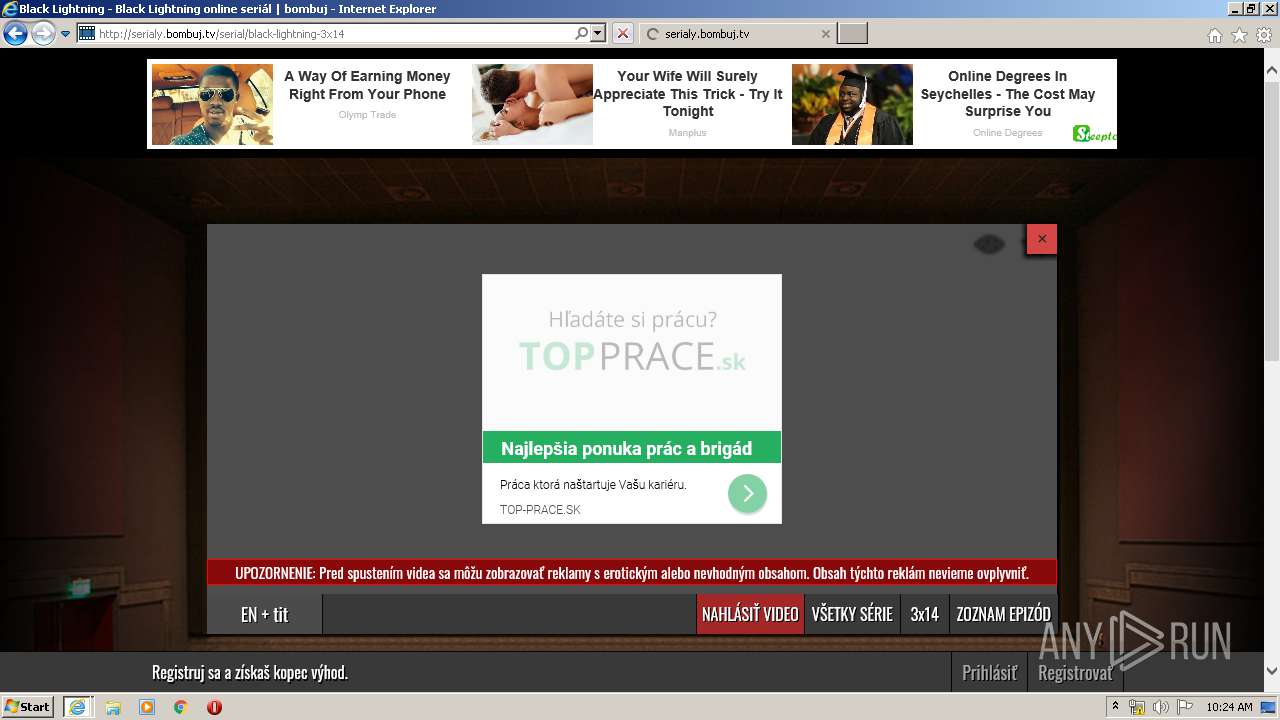
Task: Open 'Online Degrees In Seychelles' ad
Action: tap(1008, 93)
